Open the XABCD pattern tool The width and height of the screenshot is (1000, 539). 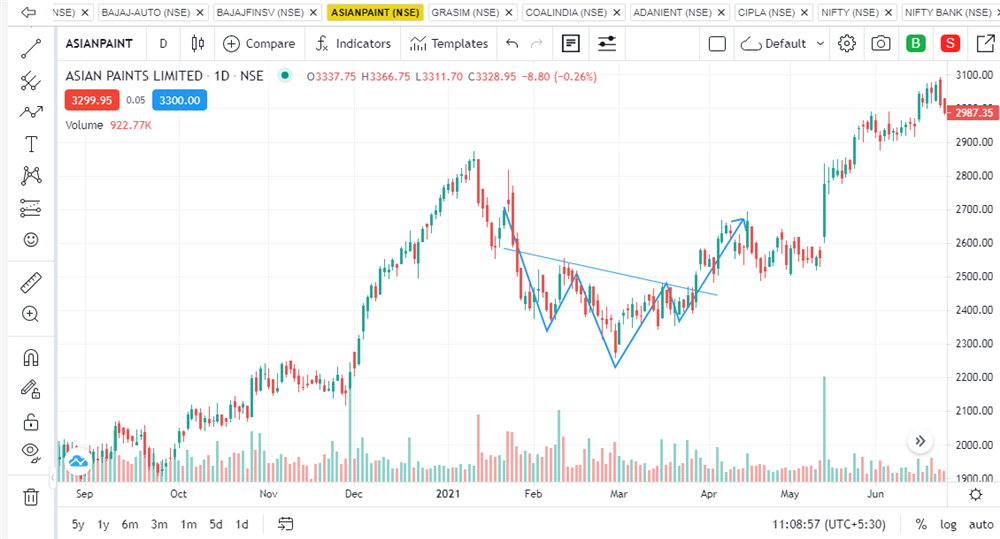click(x=31, y=175)
